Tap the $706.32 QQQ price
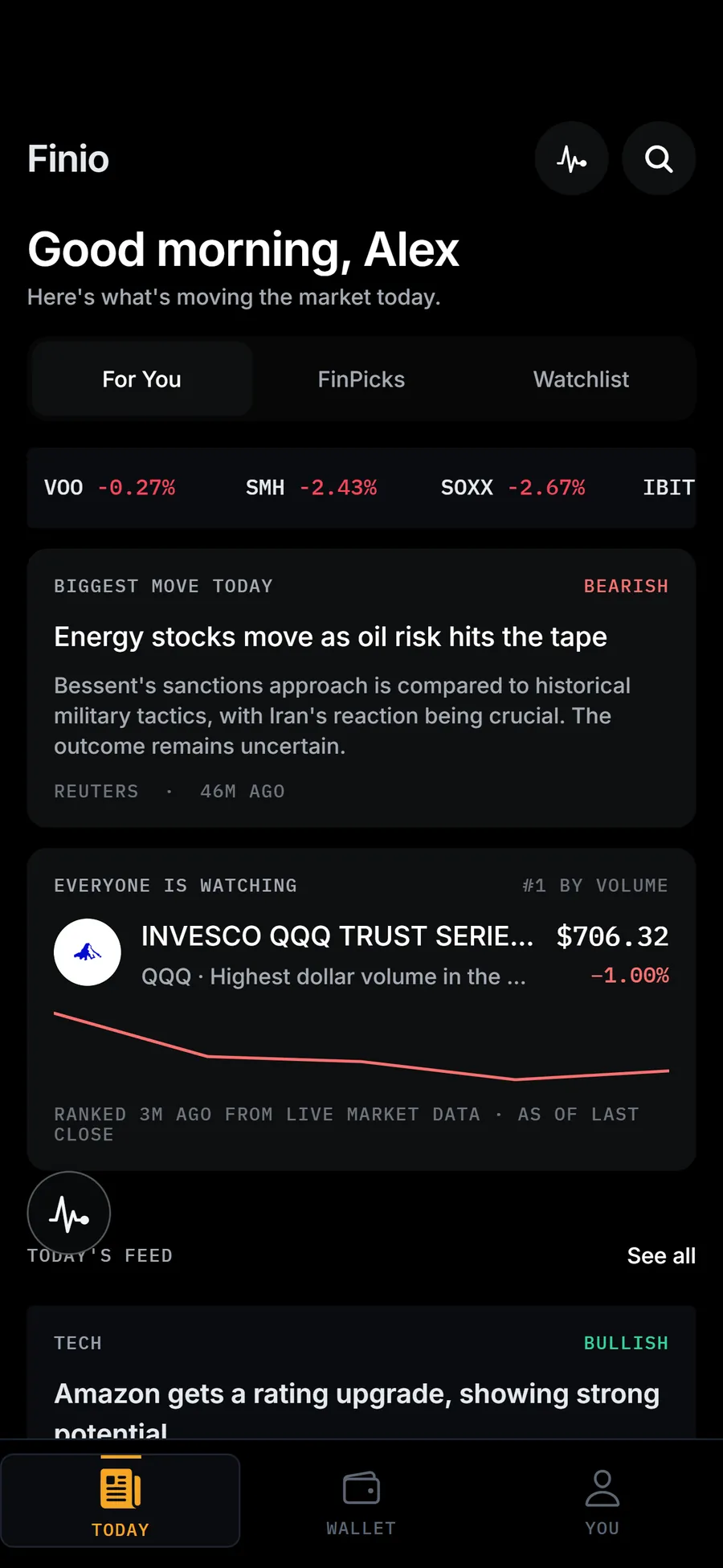Image resolution: width=723 pixels, height=1568 pixels. (612, 936)
